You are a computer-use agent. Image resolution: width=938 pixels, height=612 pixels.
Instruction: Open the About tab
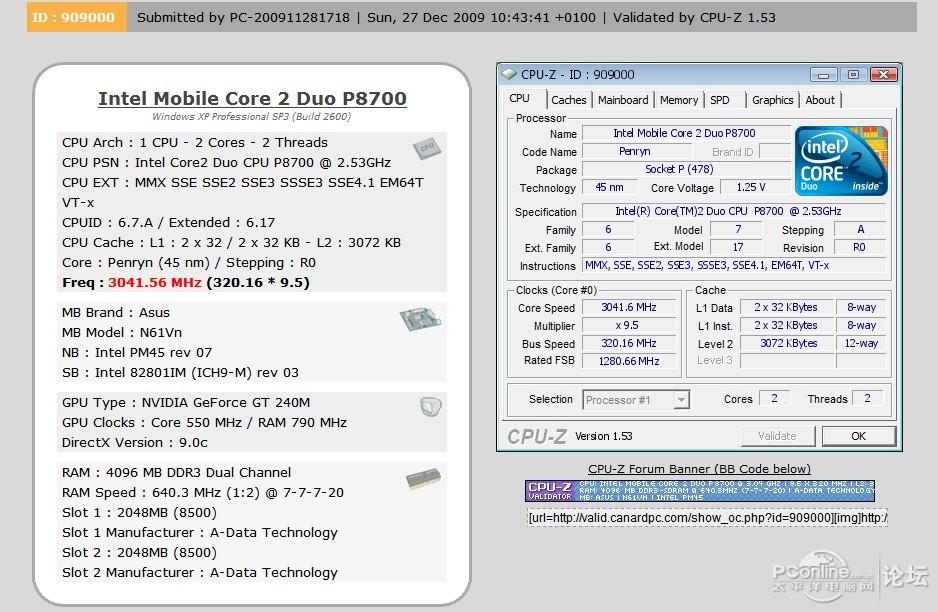point(820,100)
